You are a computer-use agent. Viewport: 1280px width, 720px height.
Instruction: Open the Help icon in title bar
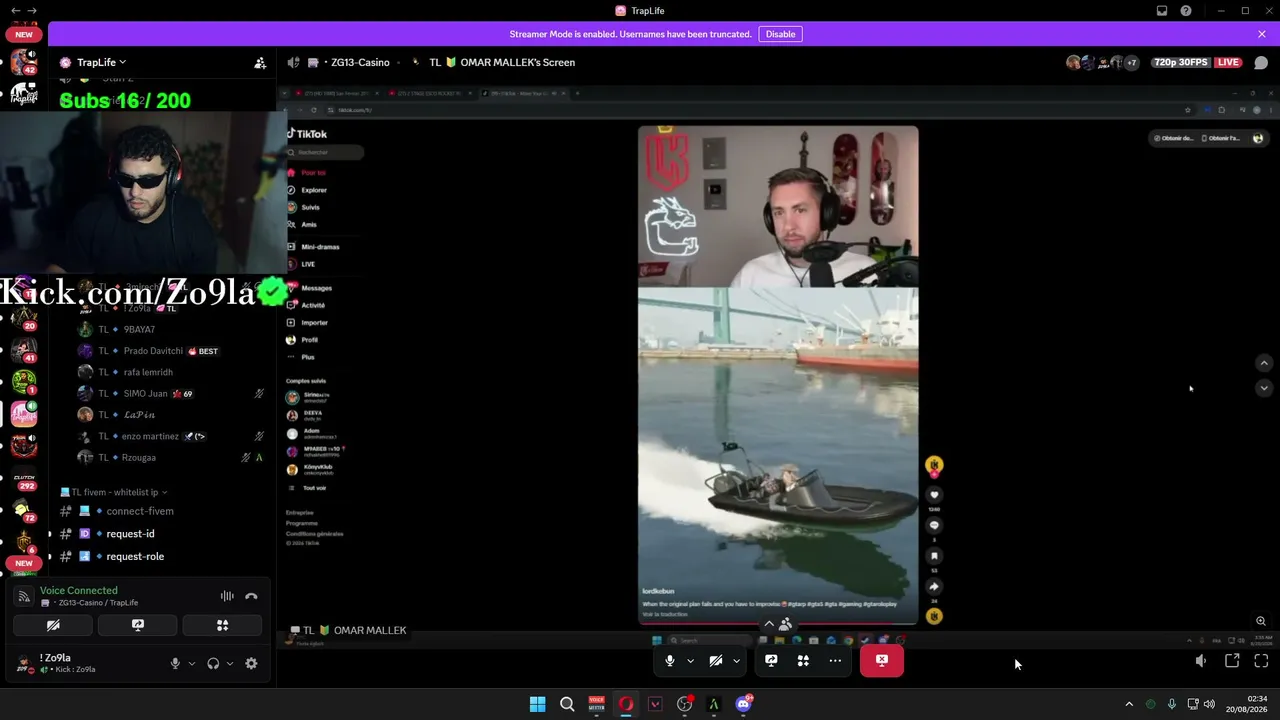pos(1186,11)
